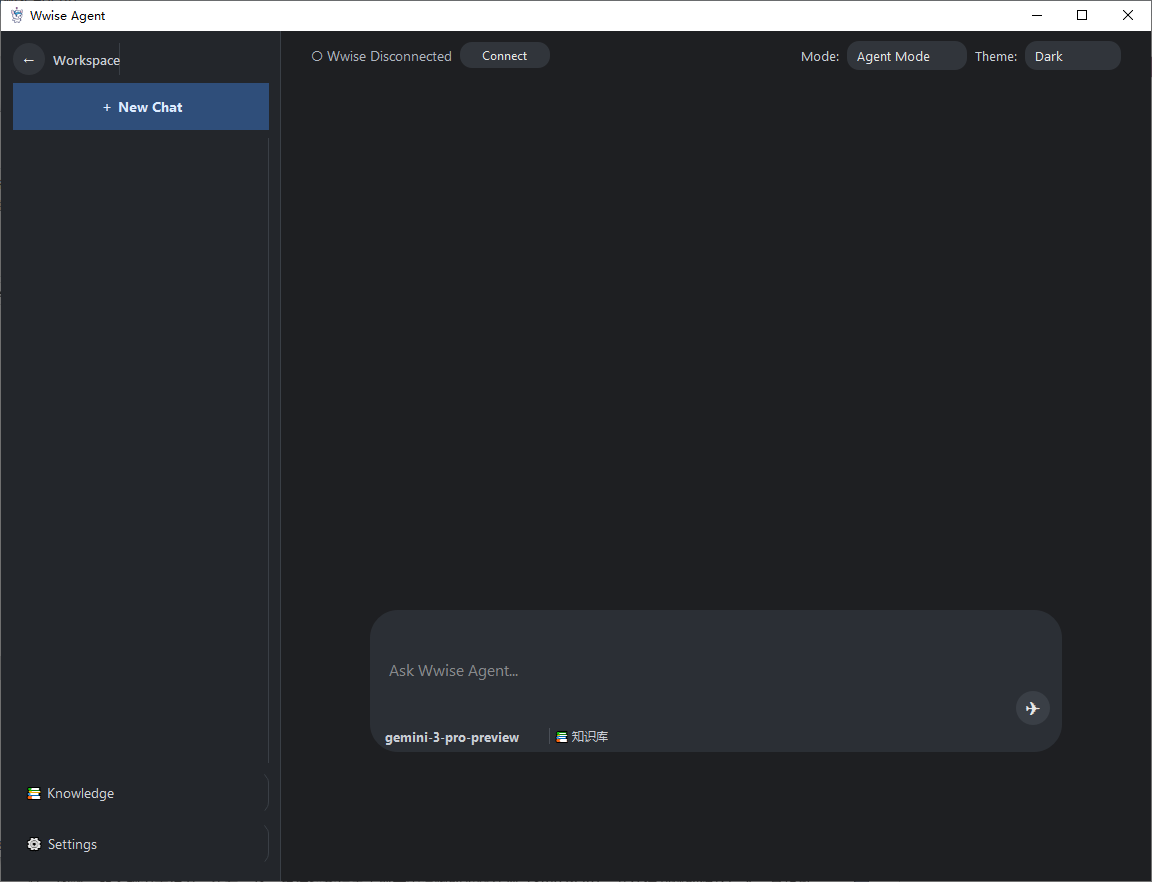
Task: Expand the Theme dropdown set to Dark
Action: click(x=1072, y=56)
